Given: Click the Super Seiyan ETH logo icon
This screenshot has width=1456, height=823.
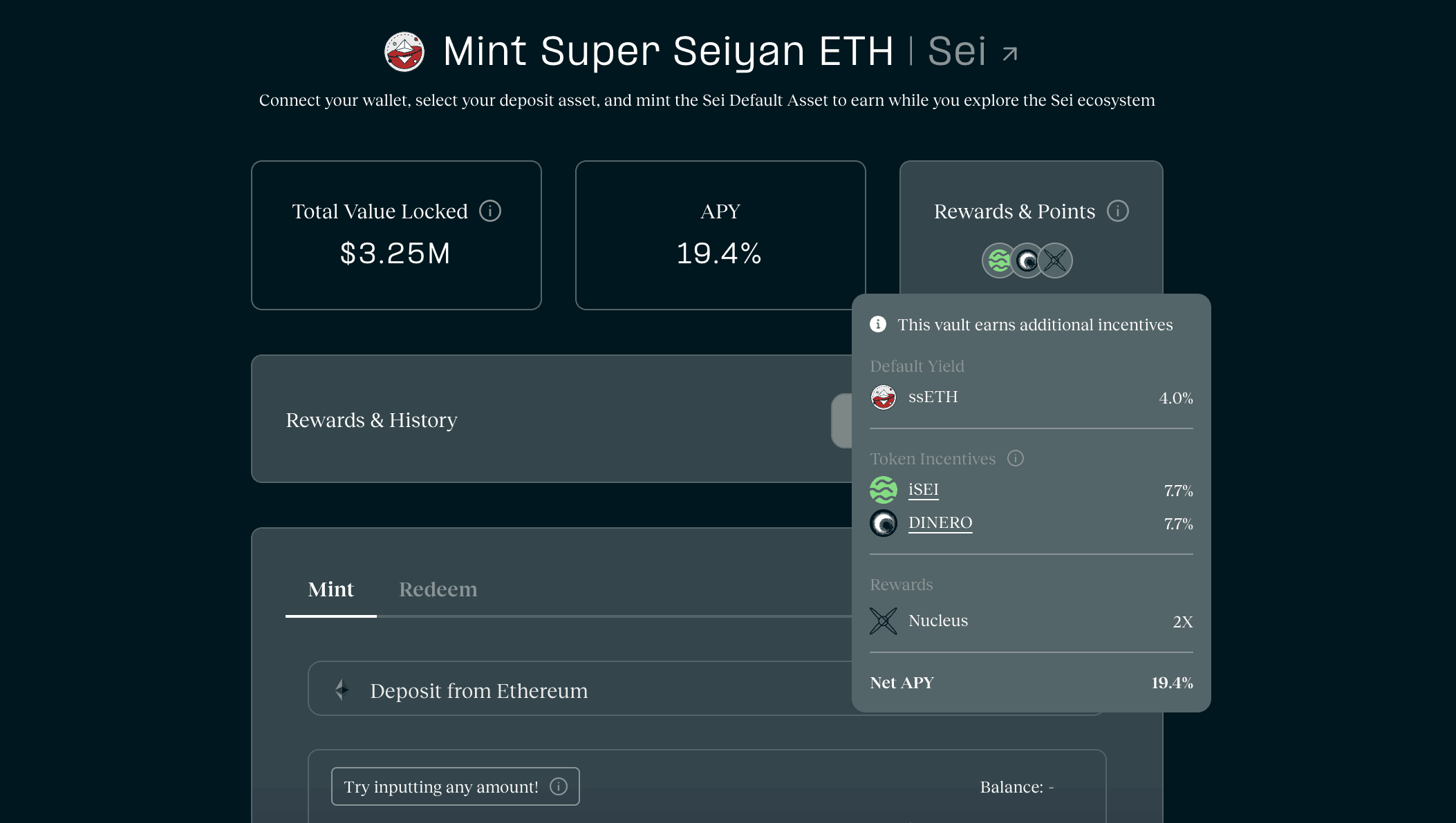Looking at the screenshot, I should pyautogui.click(x=404, y=52).
